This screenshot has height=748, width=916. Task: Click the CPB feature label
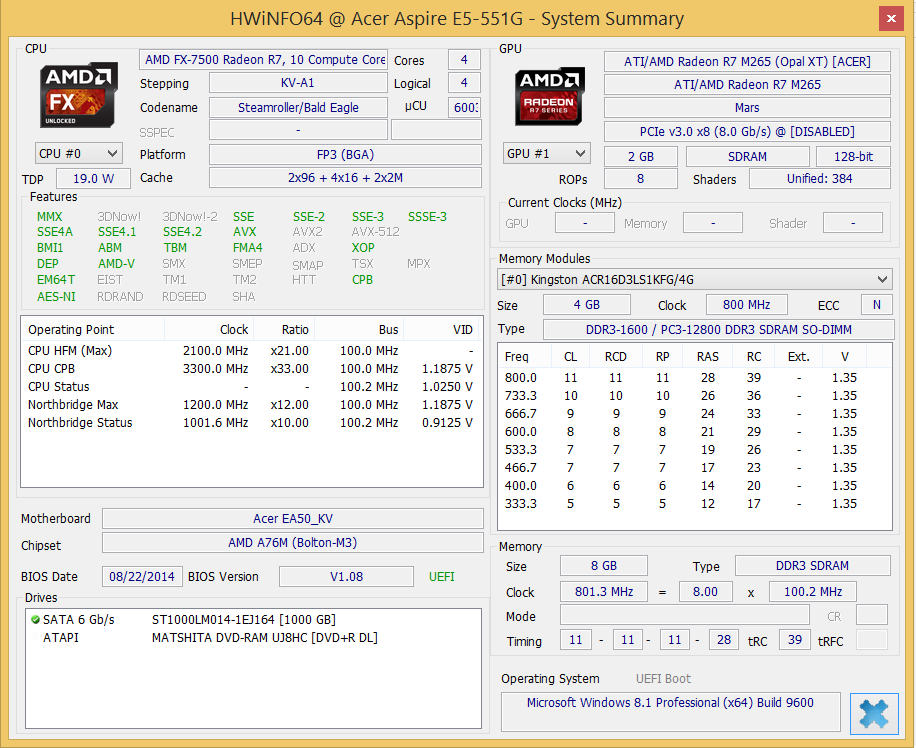362,280
